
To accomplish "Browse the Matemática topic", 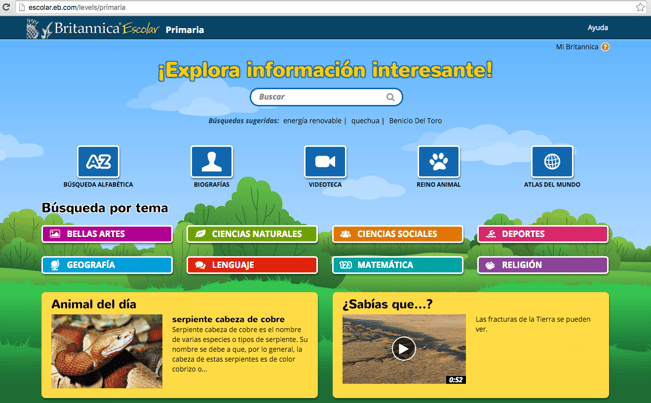I will [398, 265].
